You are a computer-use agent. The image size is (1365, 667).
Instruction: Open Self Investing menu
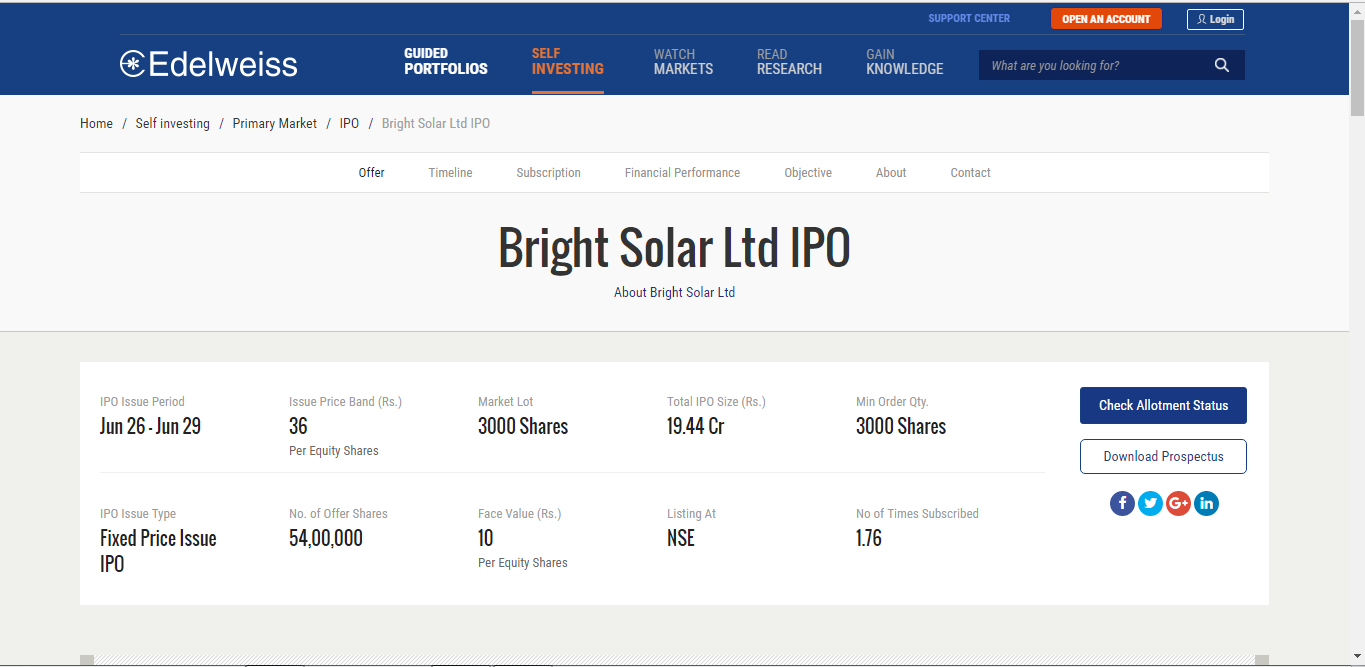[567, 61]
